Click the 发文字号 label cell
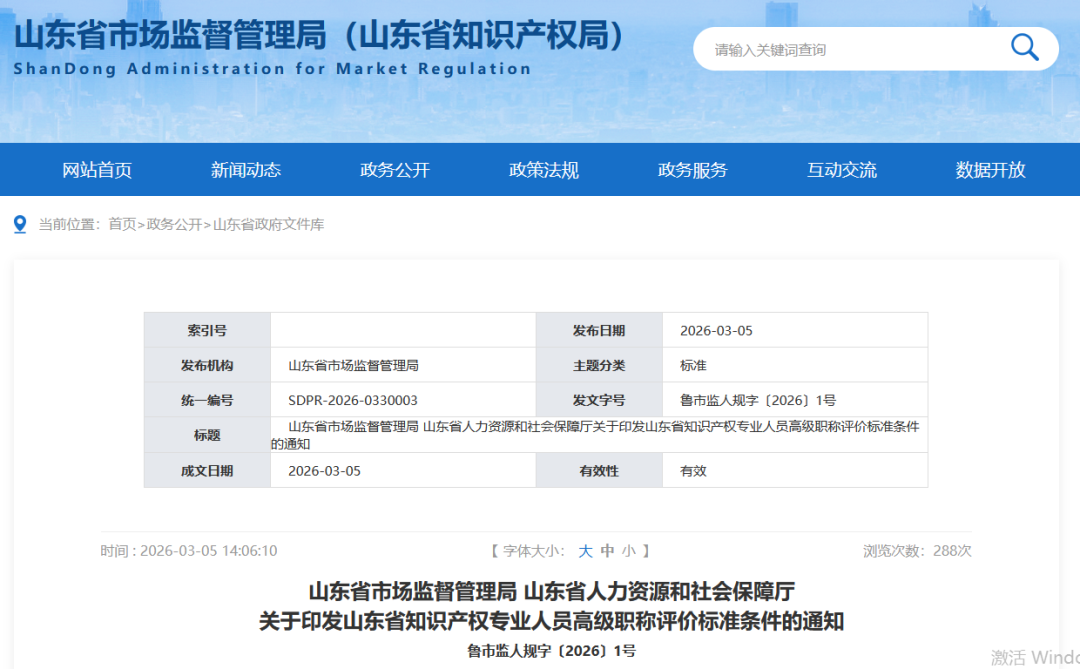The image size is (1080, 669). pyautogui.click(x=599, y=400)
